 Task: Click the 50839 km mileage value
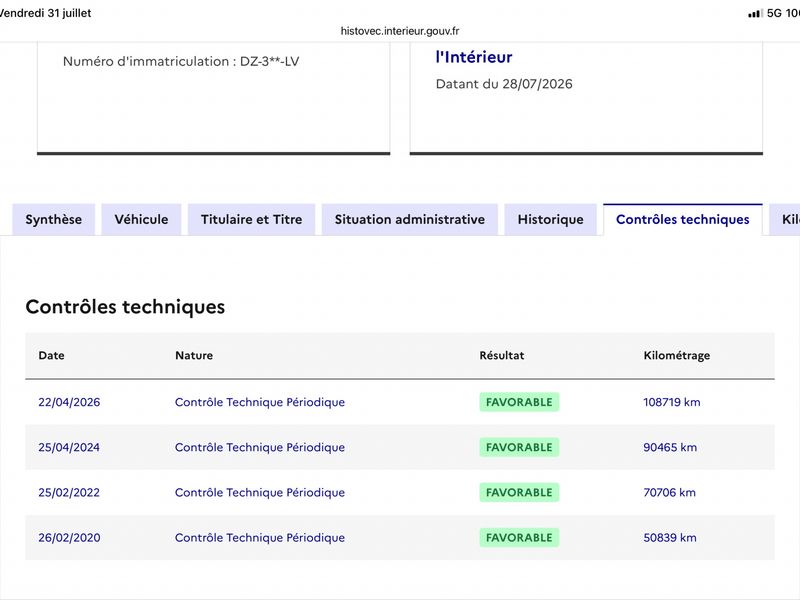[x=670, y=538]
